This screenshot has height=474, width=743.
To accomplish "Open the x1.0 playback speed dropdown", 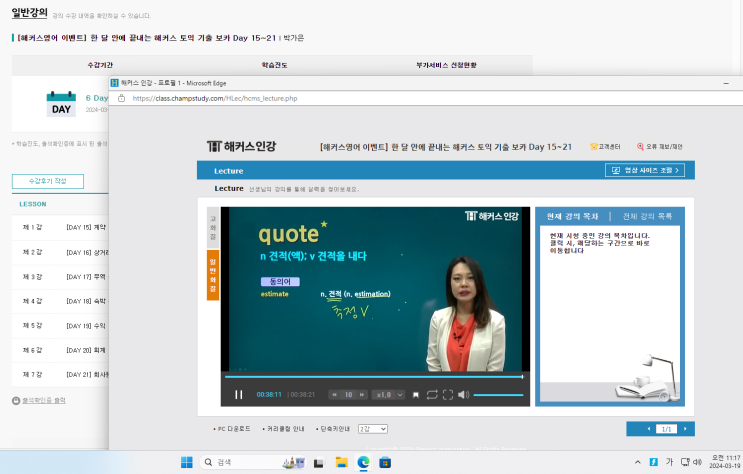I will click(x=389, y=394).
